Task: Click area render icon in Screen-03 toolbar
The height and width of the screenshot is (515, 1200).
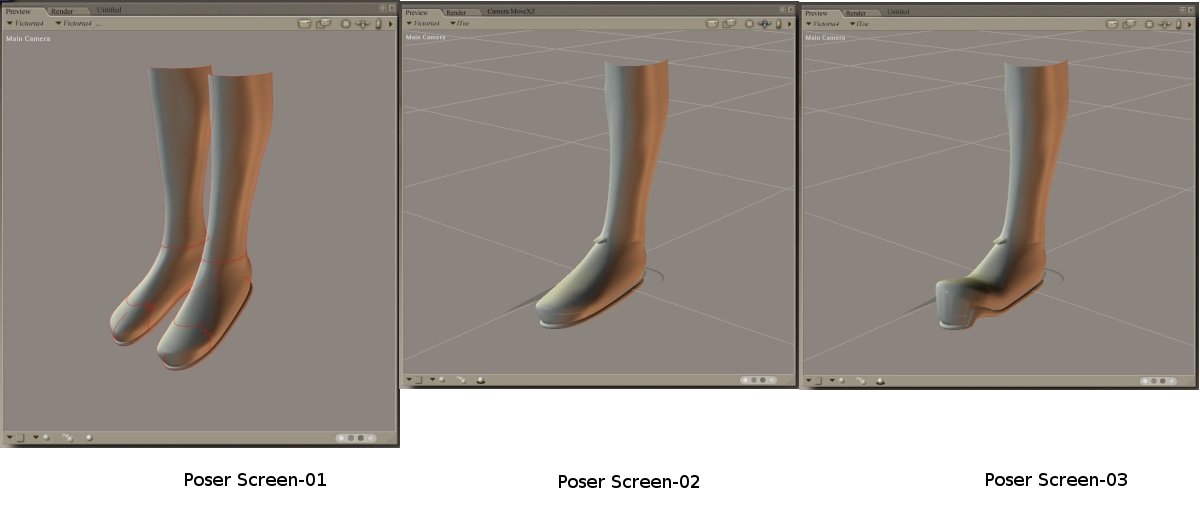Action: [x=1129, y=24]
